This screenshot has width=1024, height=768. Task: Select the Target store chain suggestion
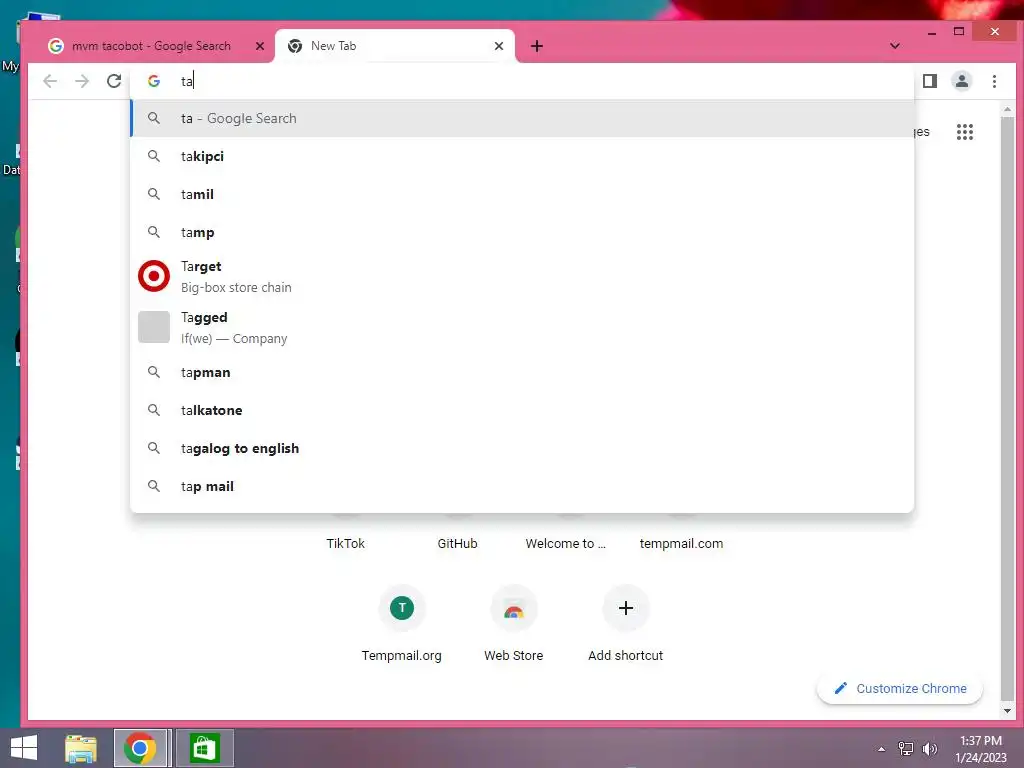[522, 276]
